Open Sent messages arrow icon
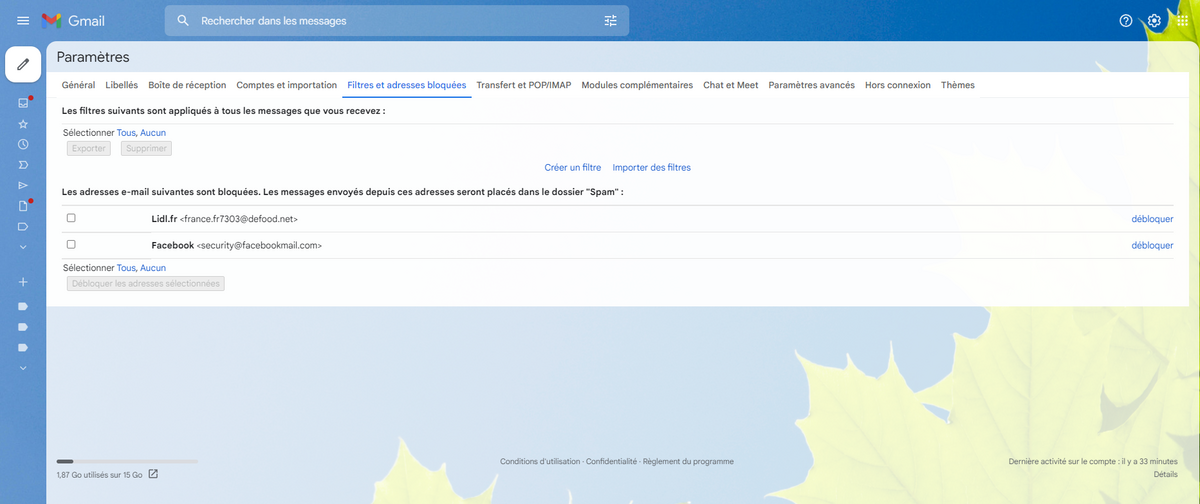 [23, 185]
